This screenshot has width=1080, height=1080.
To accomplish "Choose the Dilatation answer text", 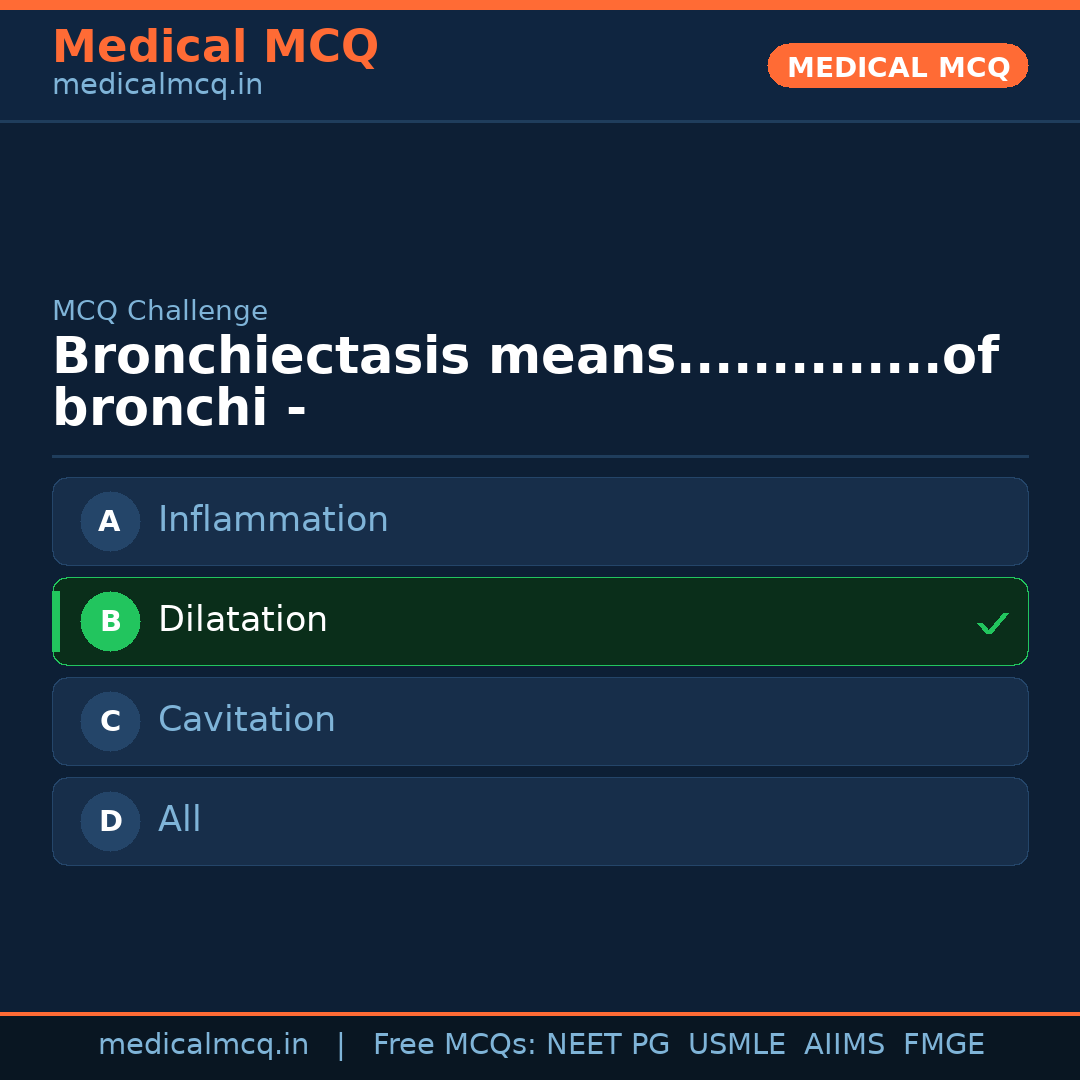I will click(x=243, y=620).
